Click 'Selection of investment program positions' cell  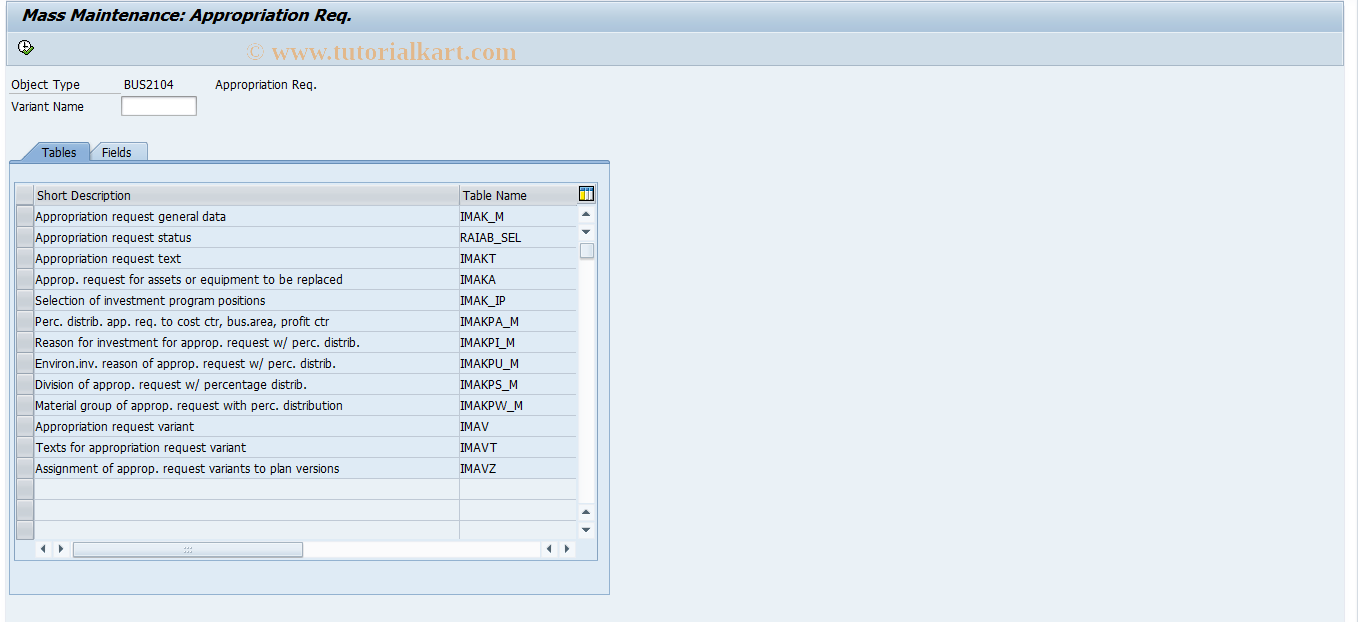(x=247, y=300)
